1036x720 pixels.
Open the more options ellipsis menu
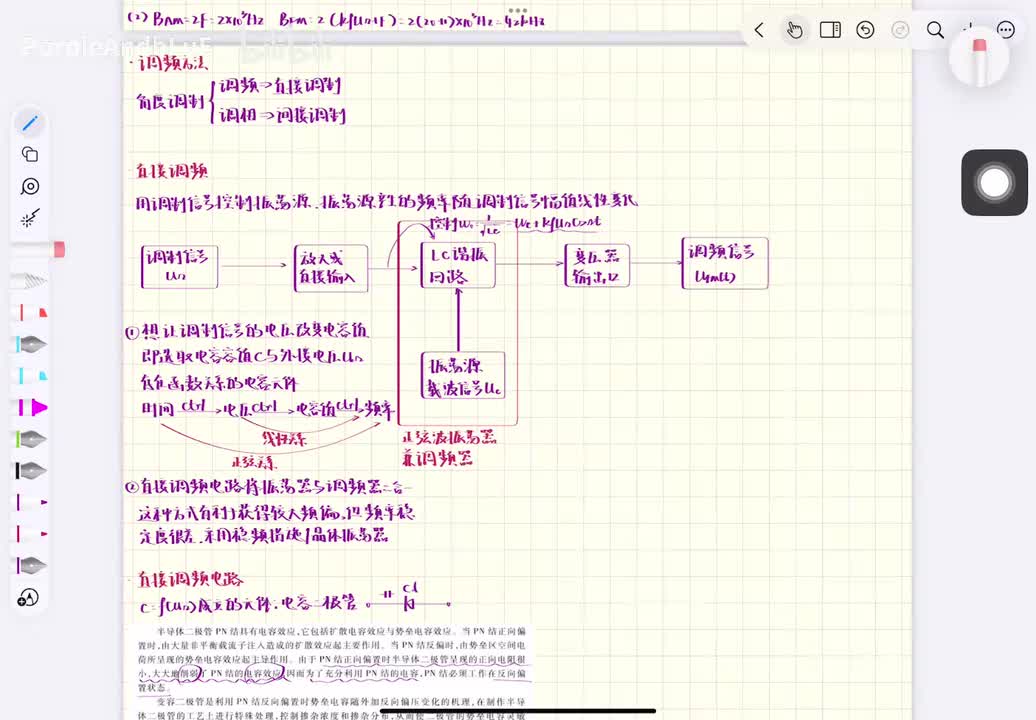1006,30
